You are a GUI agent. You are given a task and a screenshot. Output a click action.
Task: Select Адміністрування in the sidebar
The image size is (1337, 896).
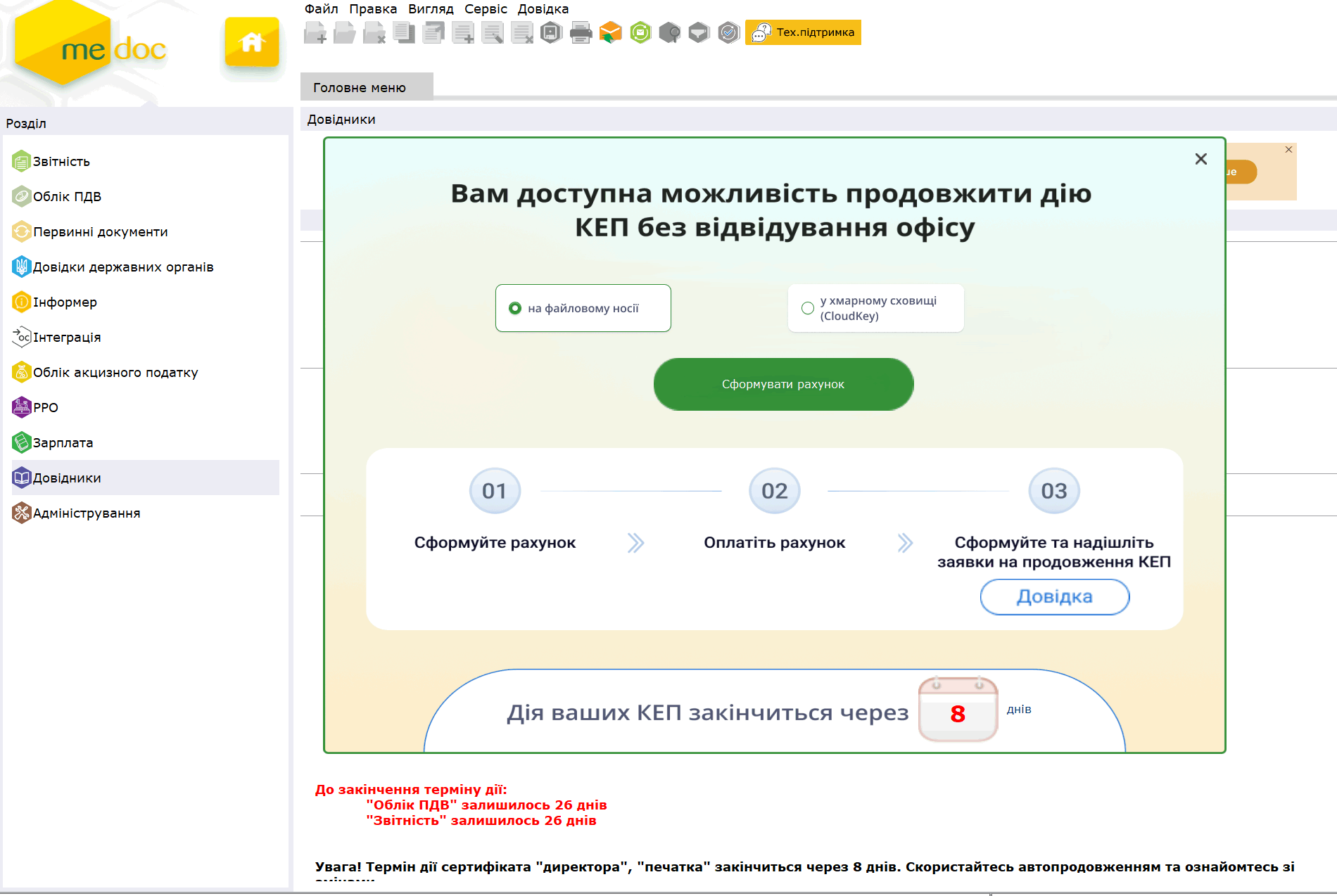(87, 513)
